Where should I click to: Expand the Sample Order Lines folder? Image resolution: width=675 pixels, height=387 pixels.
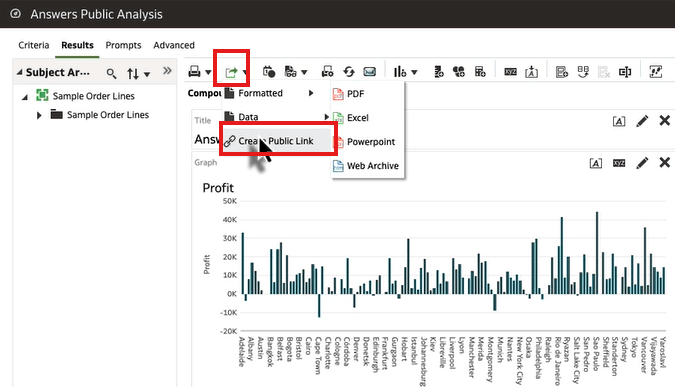[x=39, y=115]
